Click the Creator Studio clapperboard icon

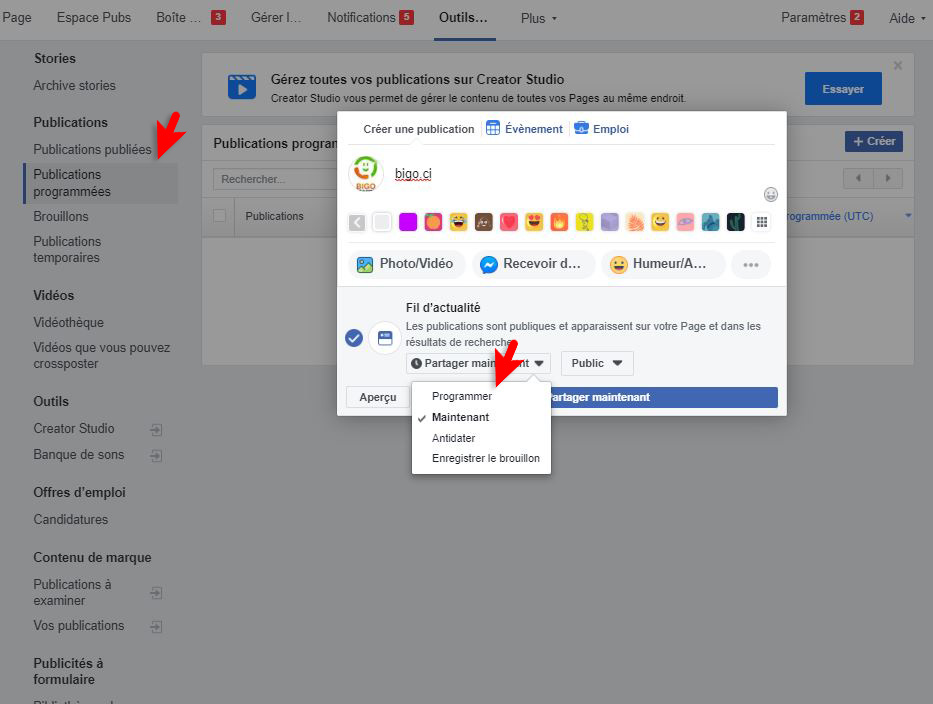(242, 87)
